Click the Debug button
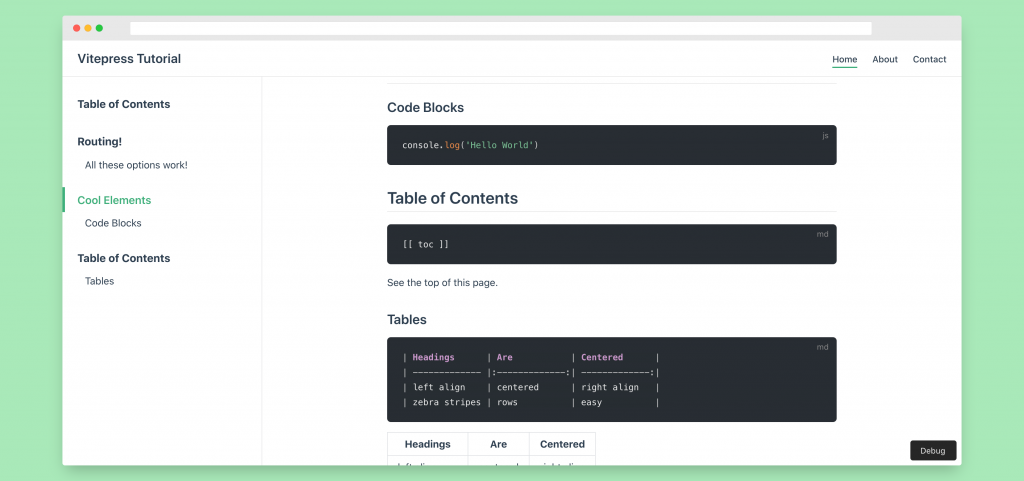This screenshot has width=1024, height=481. coord(932,450)
